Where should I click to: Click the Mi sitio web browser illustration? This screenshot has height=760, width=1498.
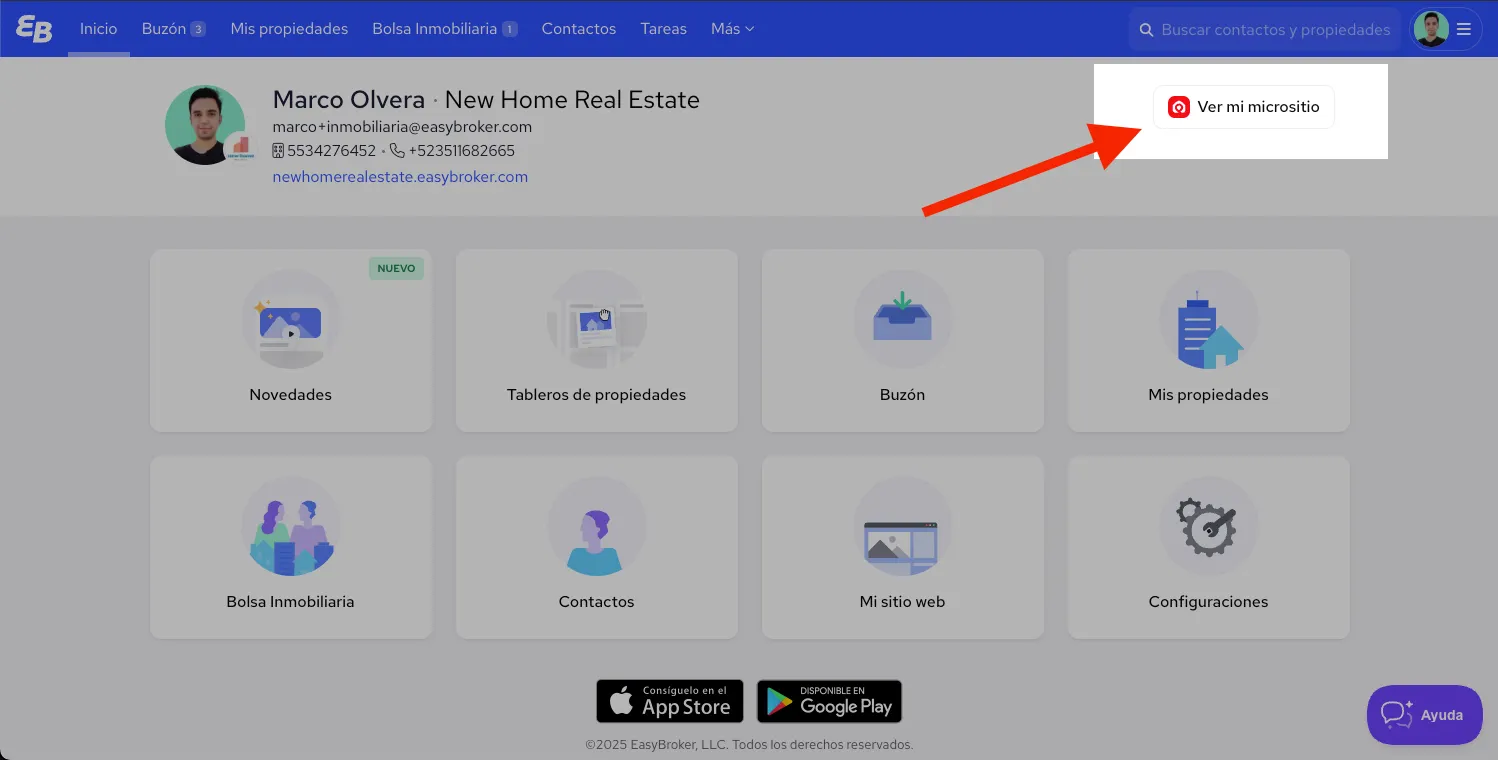903,527
